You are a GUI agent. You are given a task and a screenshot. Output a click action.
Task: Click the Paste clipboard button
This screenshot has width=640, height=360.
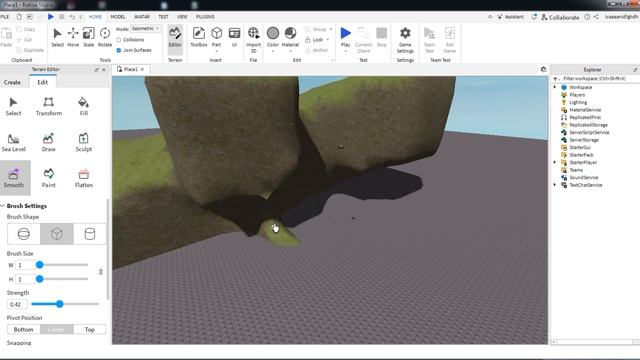coord(6,37)
